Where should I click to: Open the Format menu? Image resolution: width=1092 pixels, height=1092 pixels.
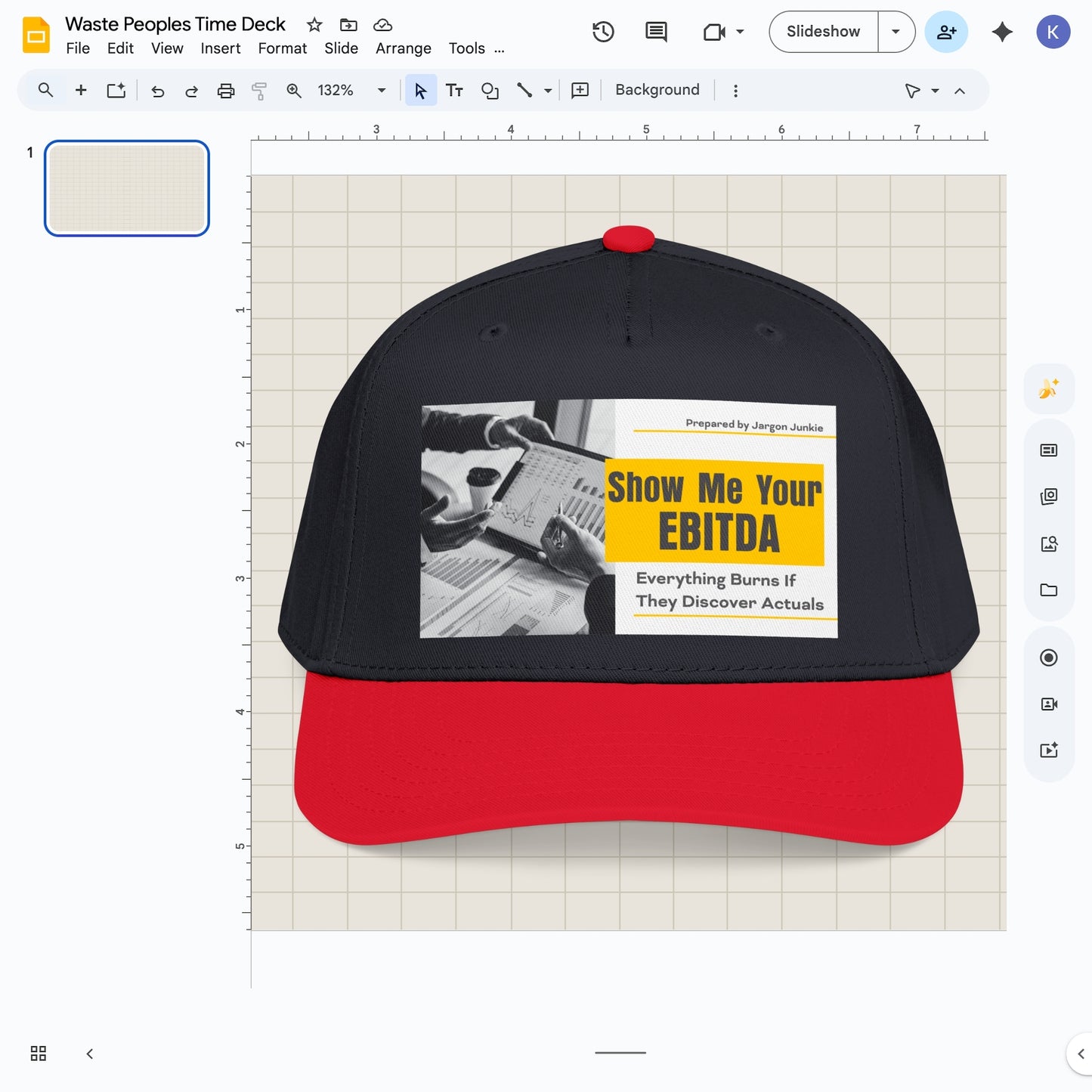click(283, 48)
